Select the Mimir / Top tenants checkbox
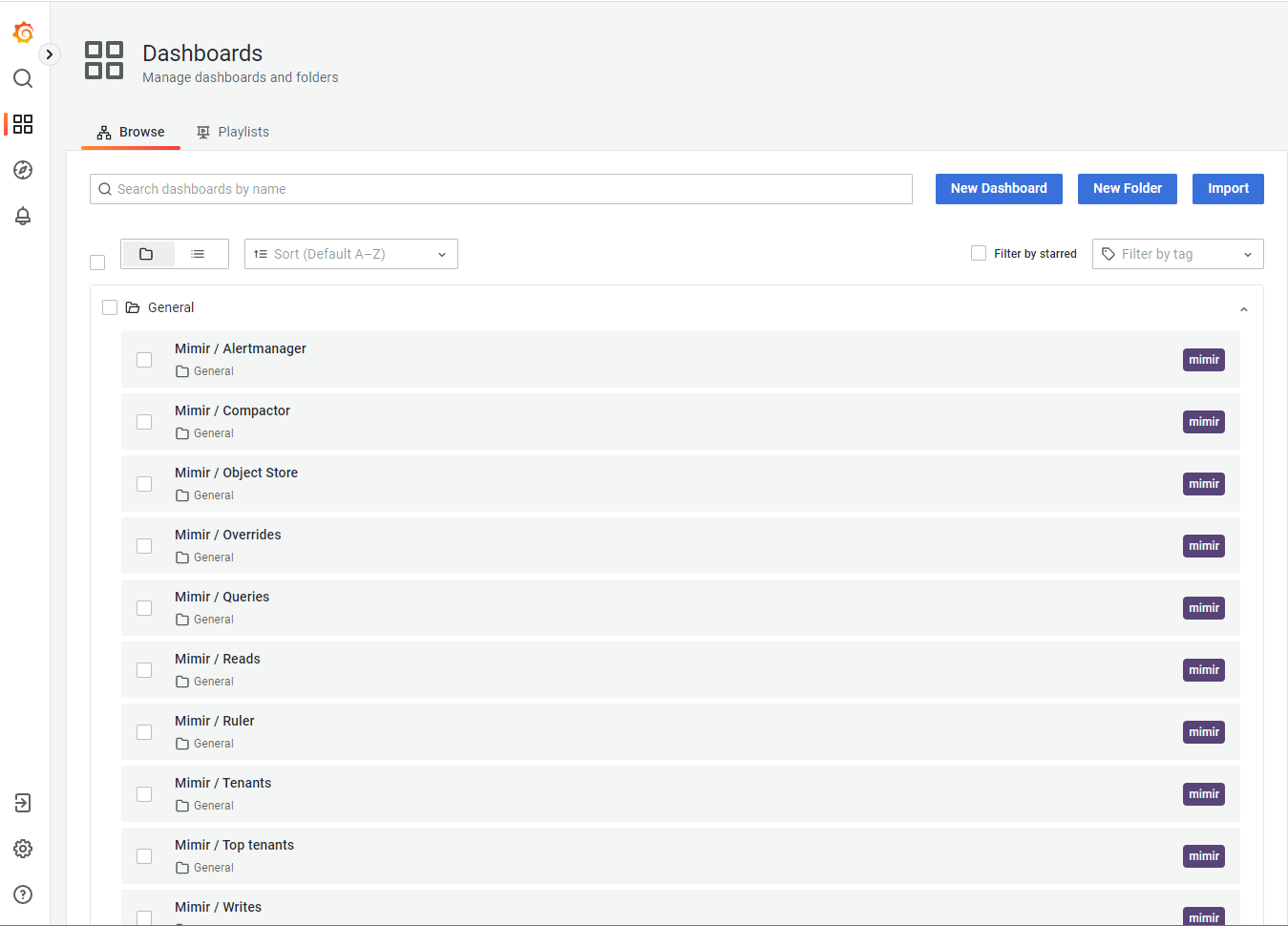 tap(144, 856)
